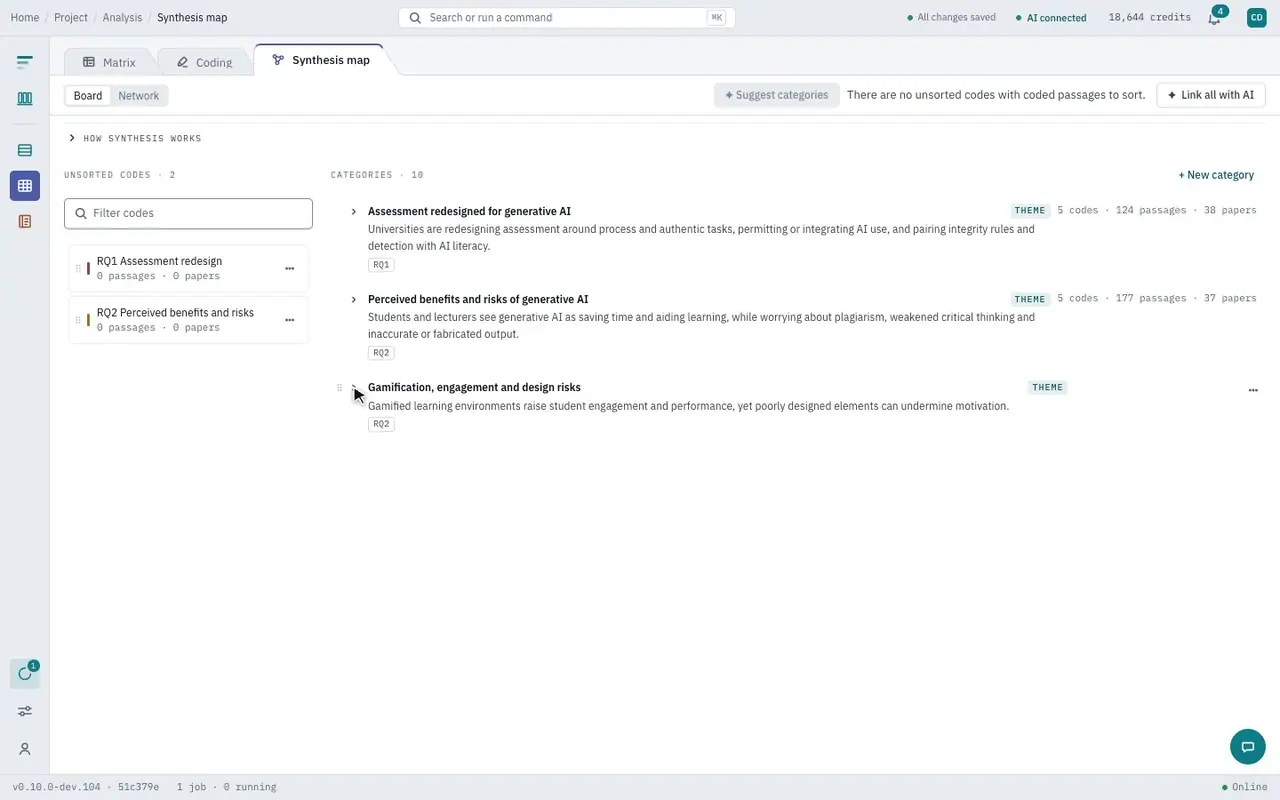1280x800 pixels.
Task: Expand Perceived benefits and risks category
Action: click(354, 300)
